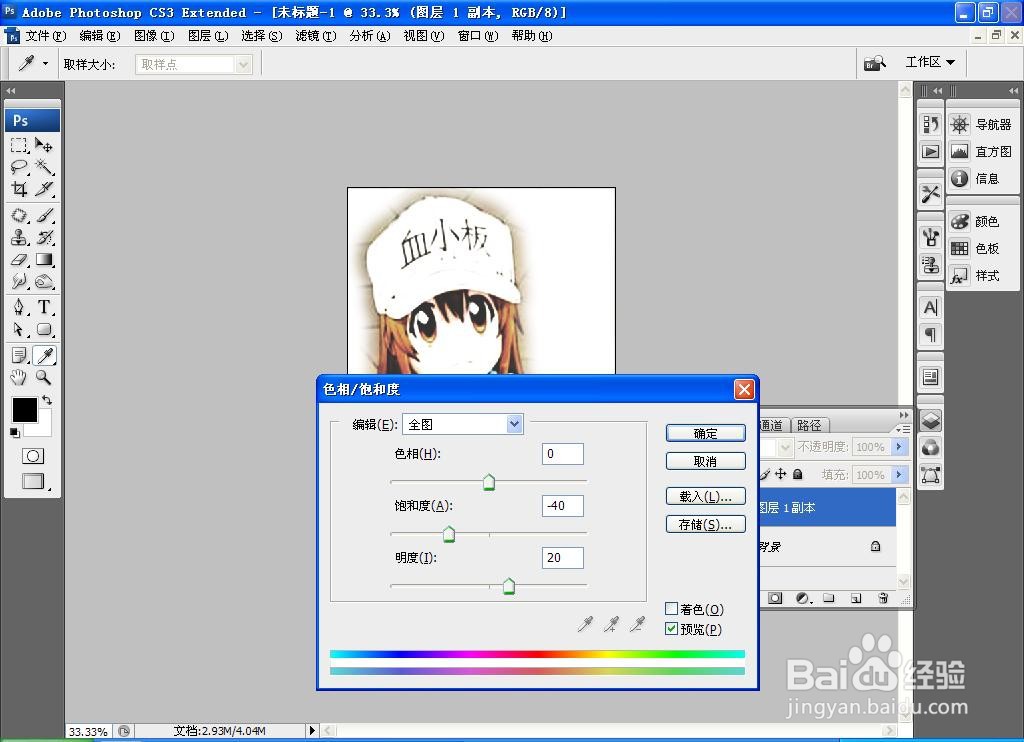Toggle lock image pixels in Layers panel

click(x=765, y=474)
